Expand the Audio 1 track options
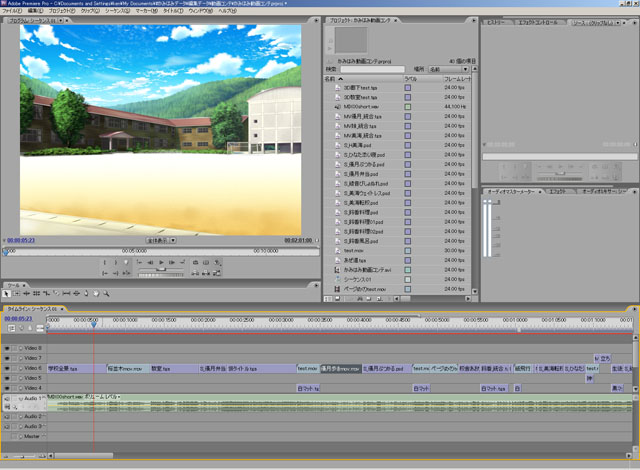Viewport: 640px width, 470px height. pyautogui.click(x=20, y=399)
